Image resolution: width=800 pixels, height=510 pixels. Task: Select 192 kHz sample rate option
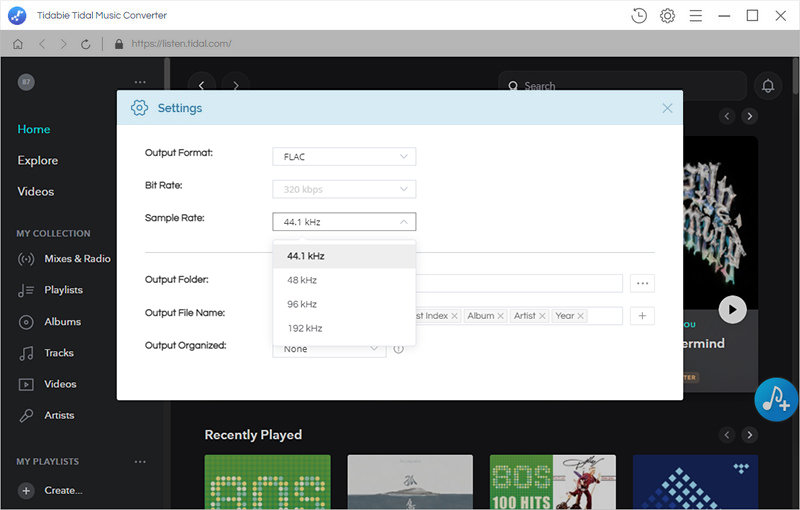point(344,328)
